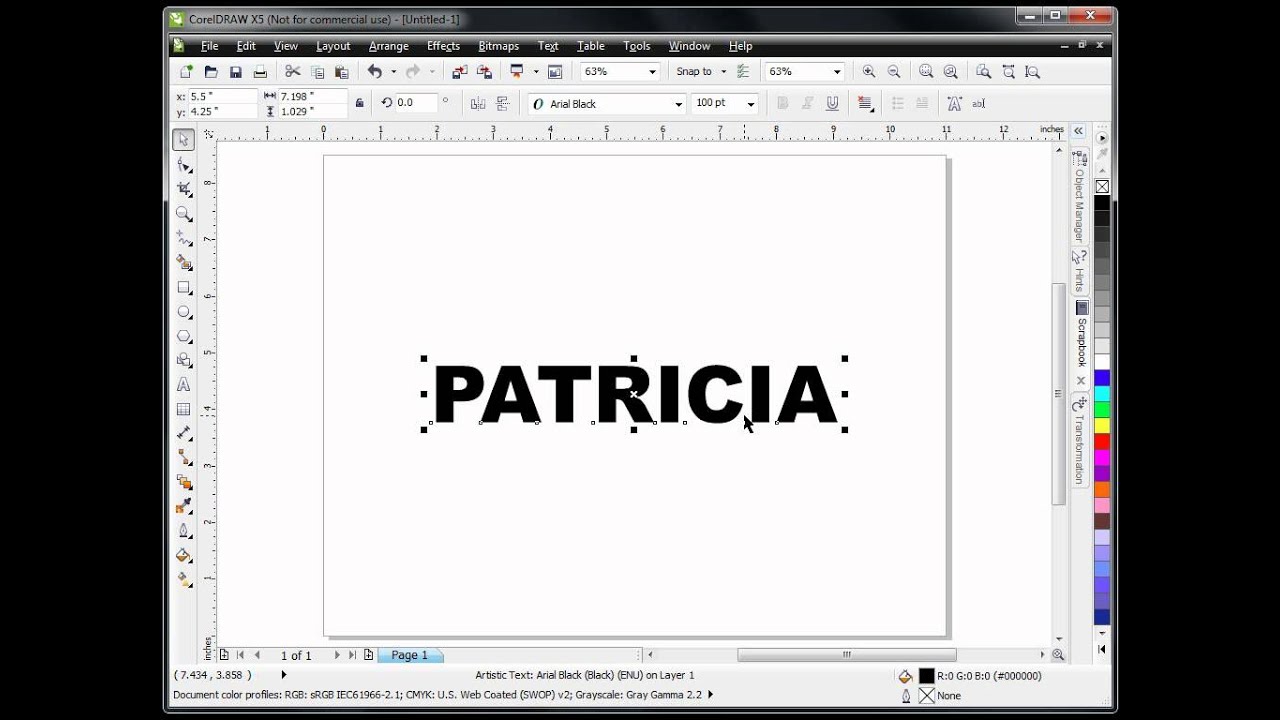Zoom out with magnifier minus icon
Image resolution: width=1280 pixels, height=720 pixels.
tap(893, 72)
